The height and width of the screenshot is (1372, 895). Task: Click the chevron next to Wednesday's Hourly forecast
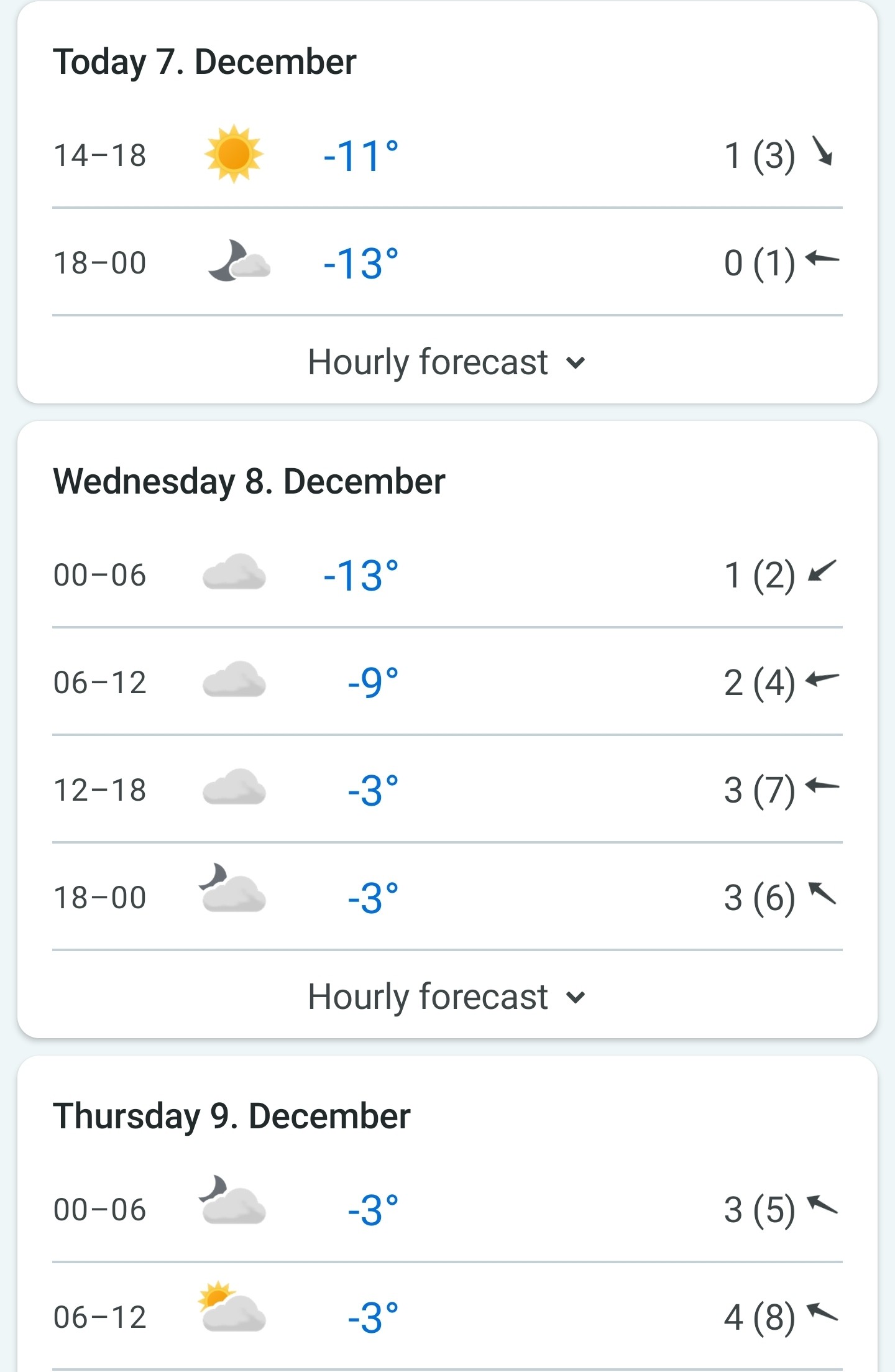coord(576,998)
